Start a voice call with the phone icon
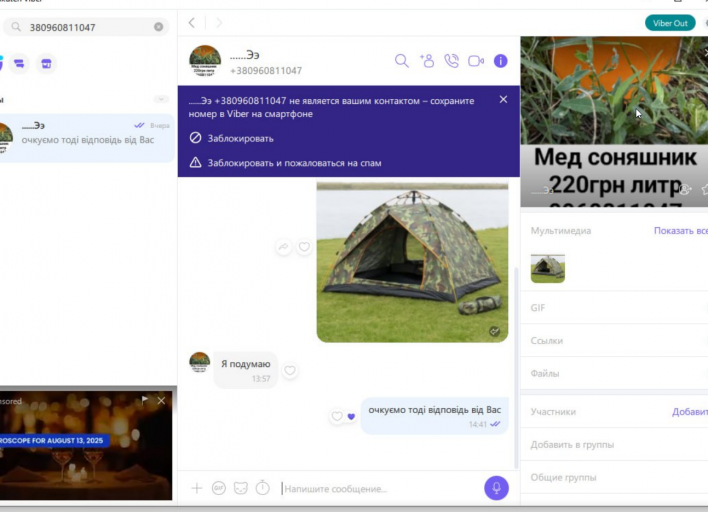708x512 pixels. coord(452,61)
